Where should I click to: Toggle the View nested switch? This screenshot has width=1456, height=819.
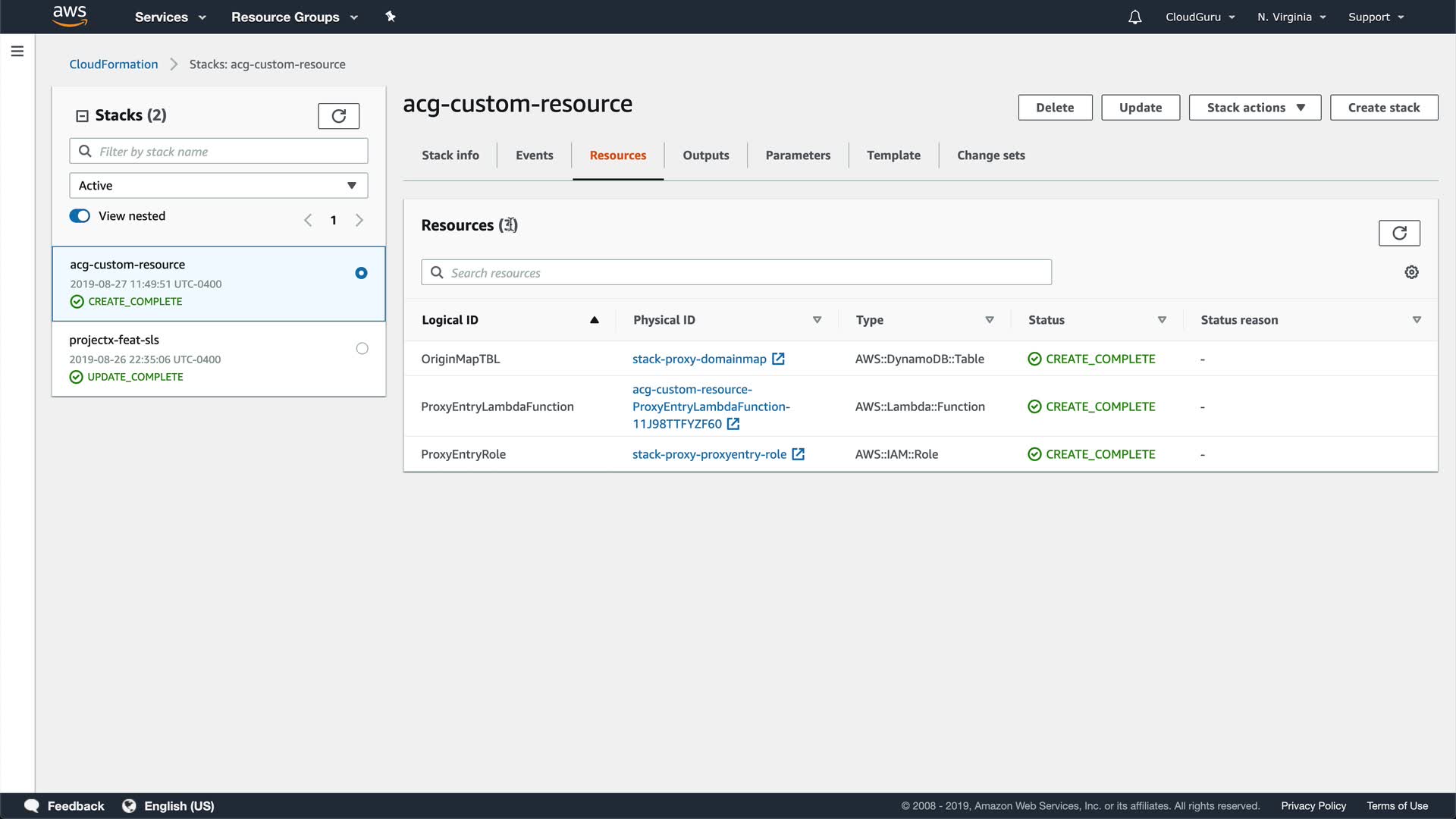tap(80, 216)
